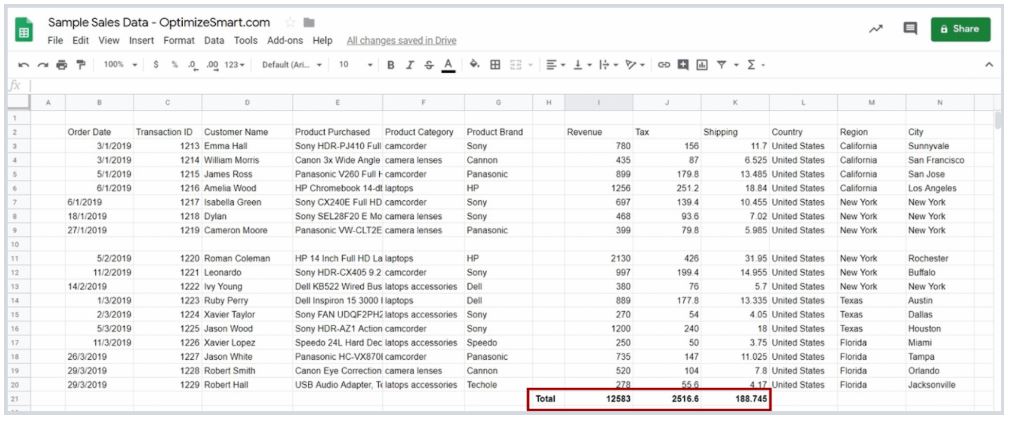Open the more formats 123 dropdown

point(234,65)
